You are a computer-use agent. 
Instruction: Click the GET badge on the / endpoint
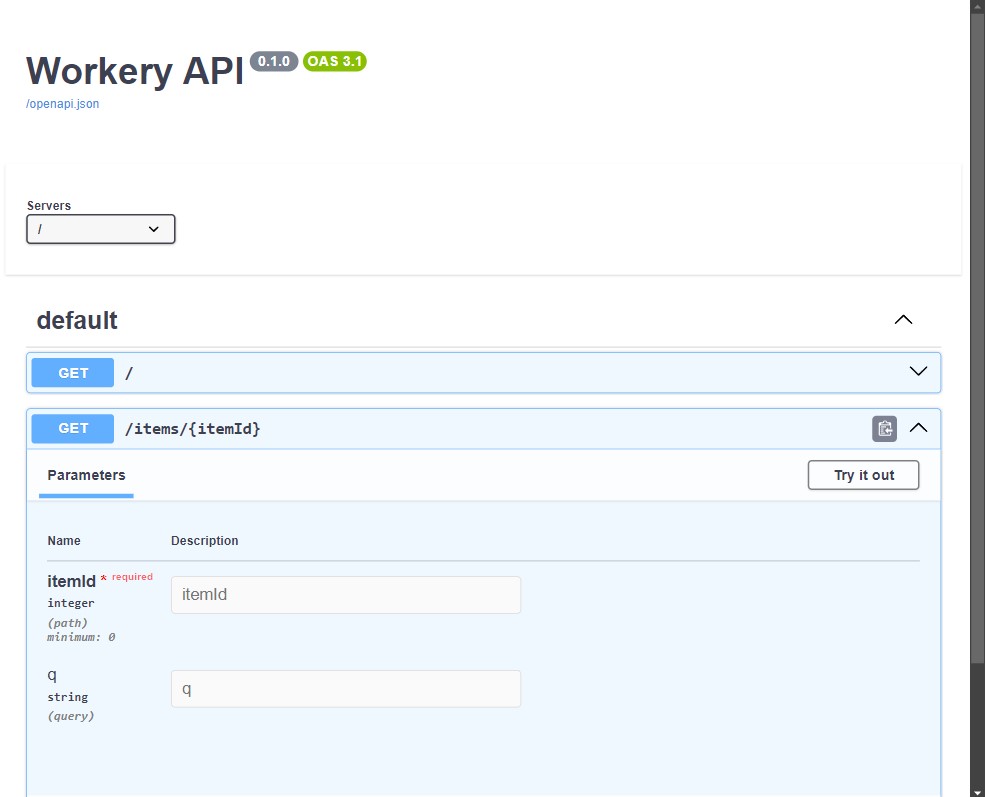72,372
